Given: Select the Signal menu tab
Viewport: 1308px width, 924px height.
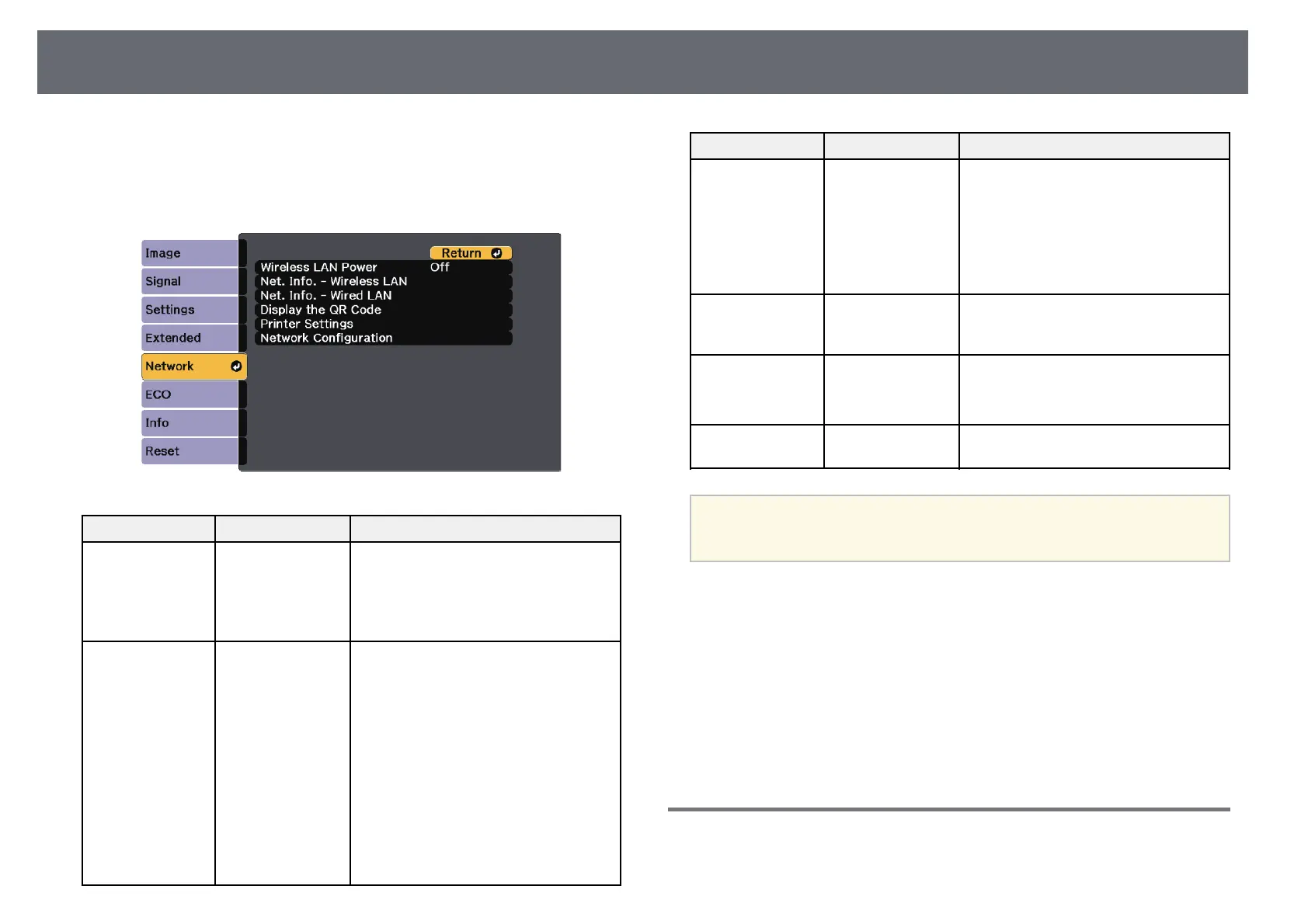Looking at the screenshot, I should pyautogui.click(x=190, y=281).
